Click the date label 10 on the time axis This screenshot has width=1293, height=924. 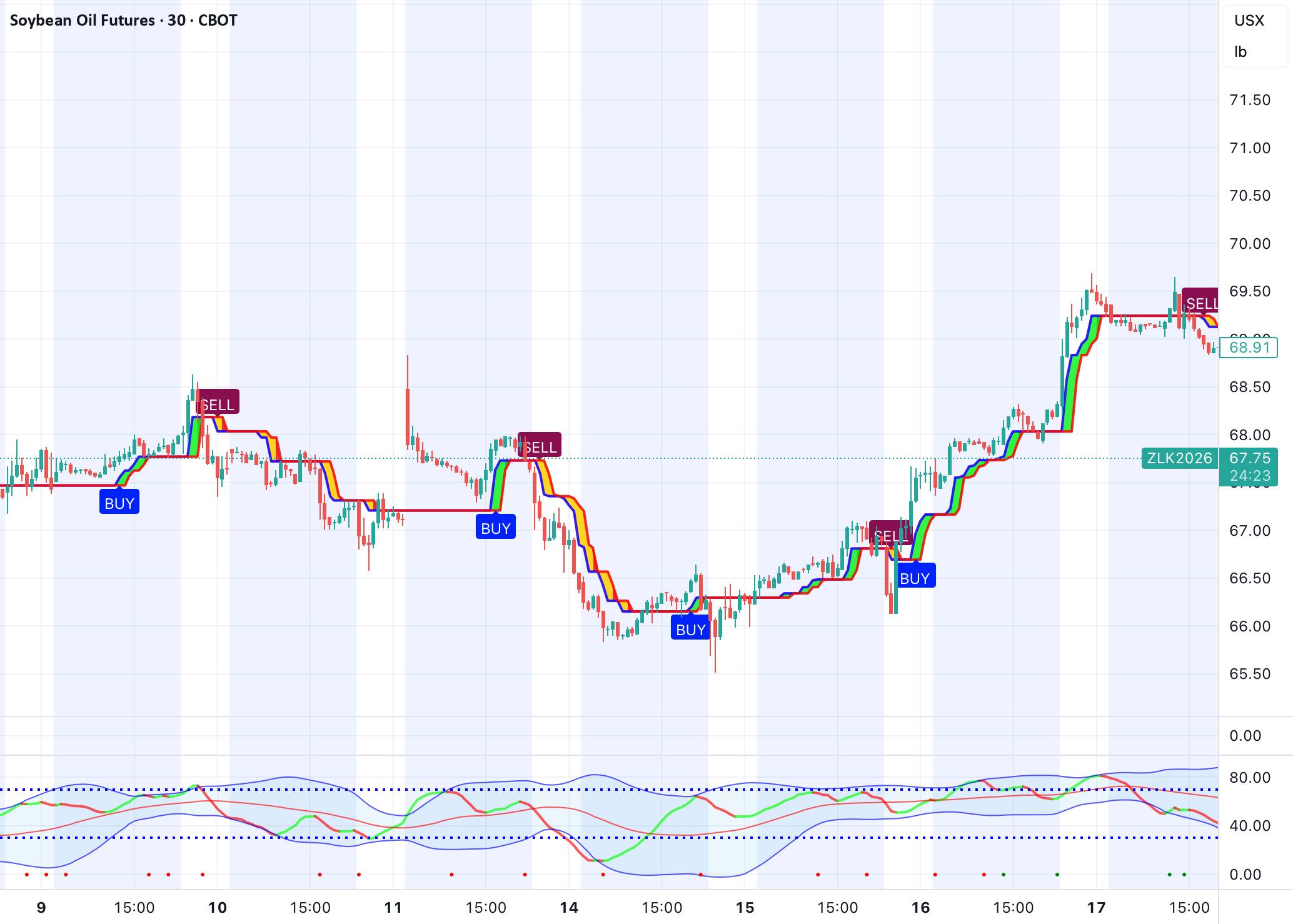point(218,908)
